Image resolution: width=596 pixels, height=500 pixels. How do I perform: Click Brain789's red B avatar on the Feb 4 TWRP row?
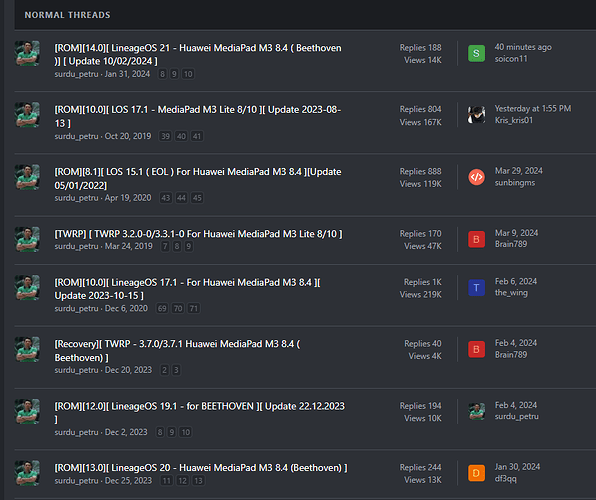[x=476, y=349]
